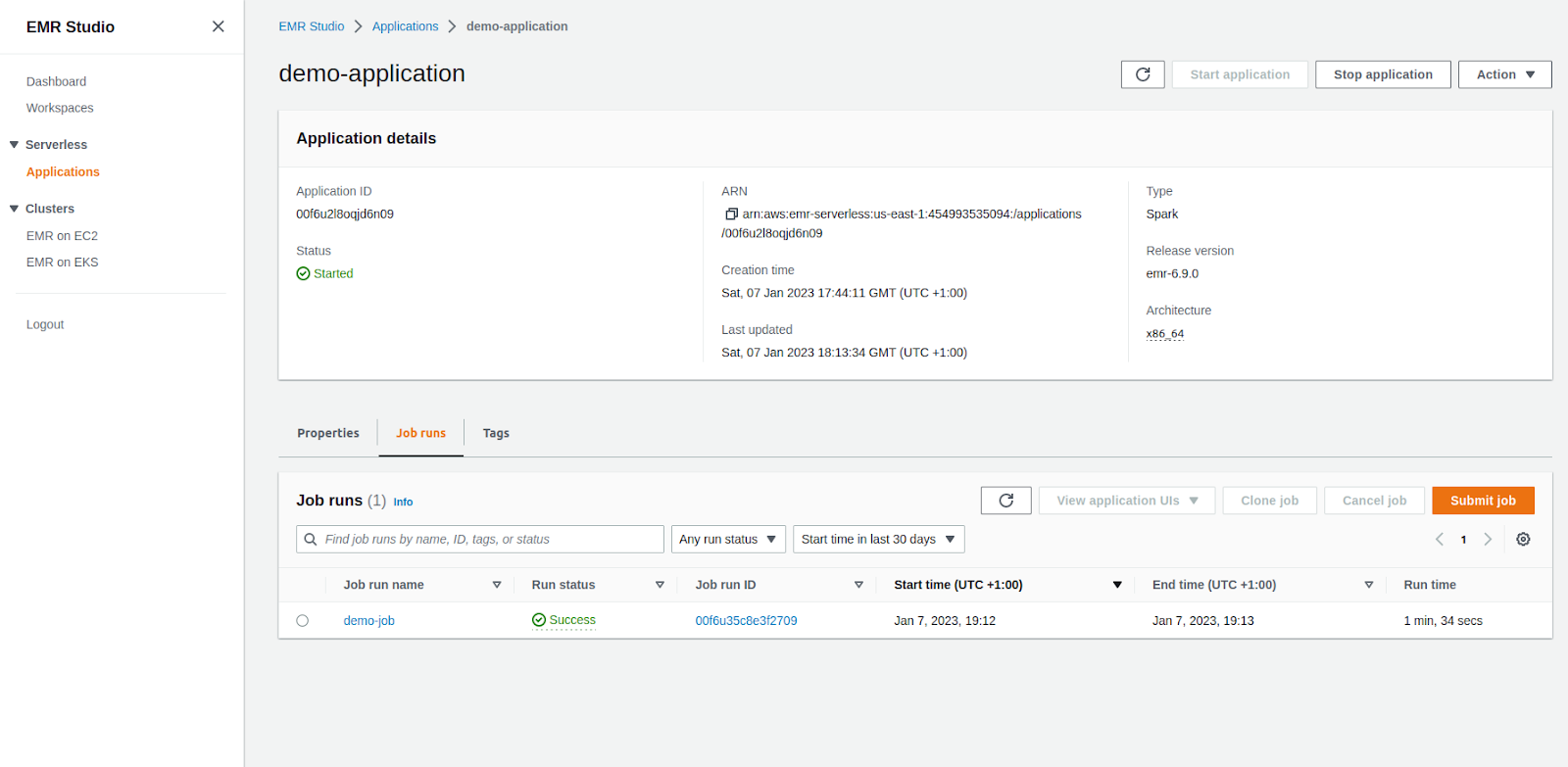Click the Applications breadcrumb link
Screen dimensions: 1568x767
[405, 26]
